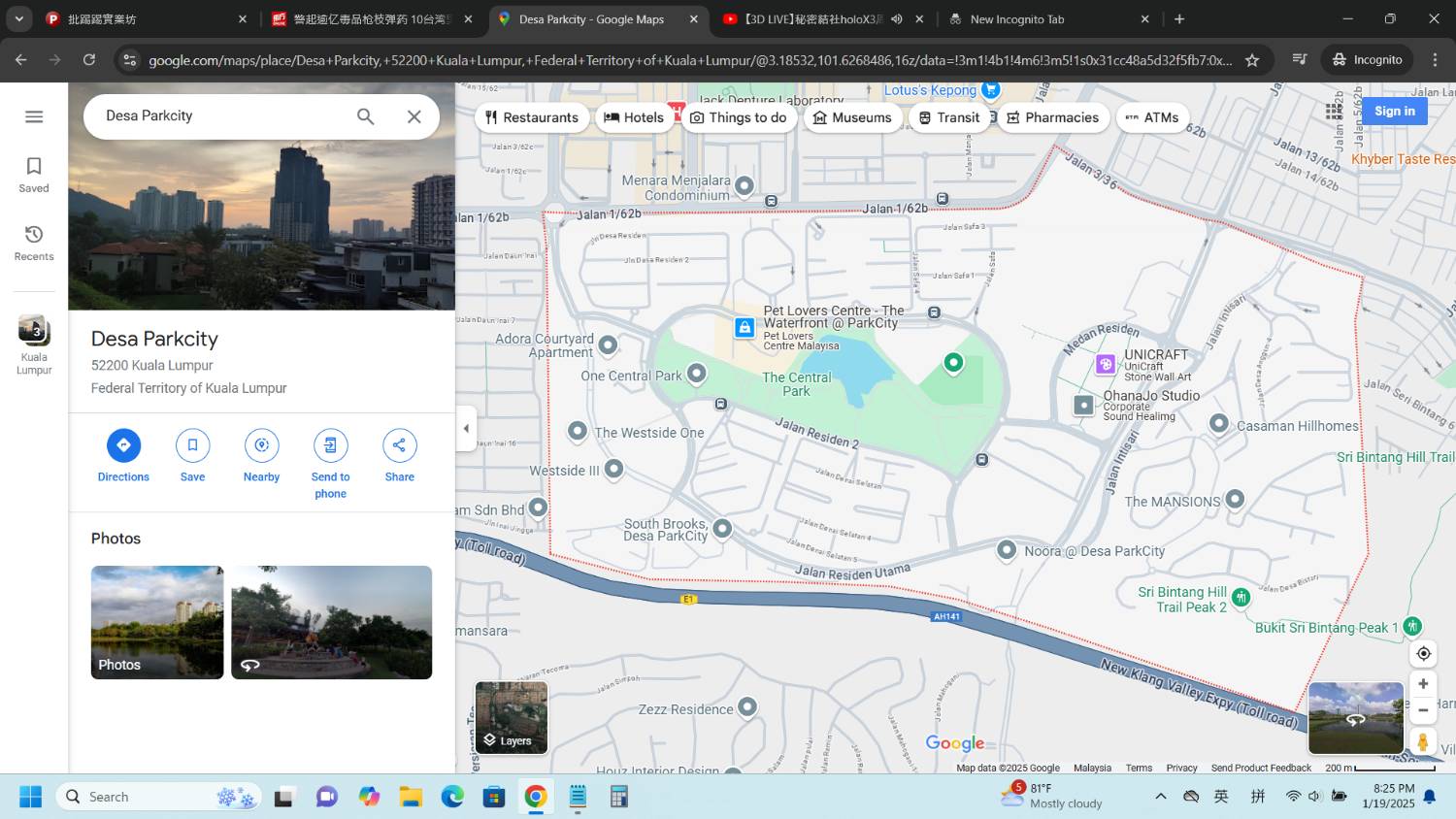Show hidden icons in the system tray
This screenshot has height=819, width=1456.
click(x=1160, y=797)
